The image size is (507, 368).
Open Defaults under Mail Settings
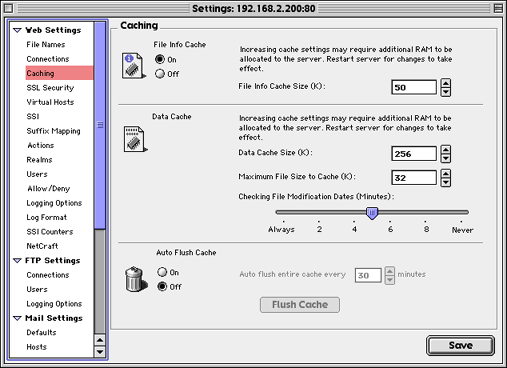(x=41, y=332)
